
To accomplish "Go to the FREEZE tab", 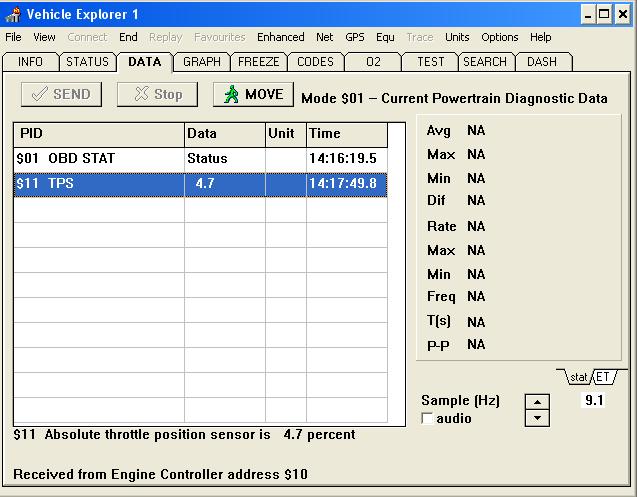I will pyautogui.click(x=258, y=62).
